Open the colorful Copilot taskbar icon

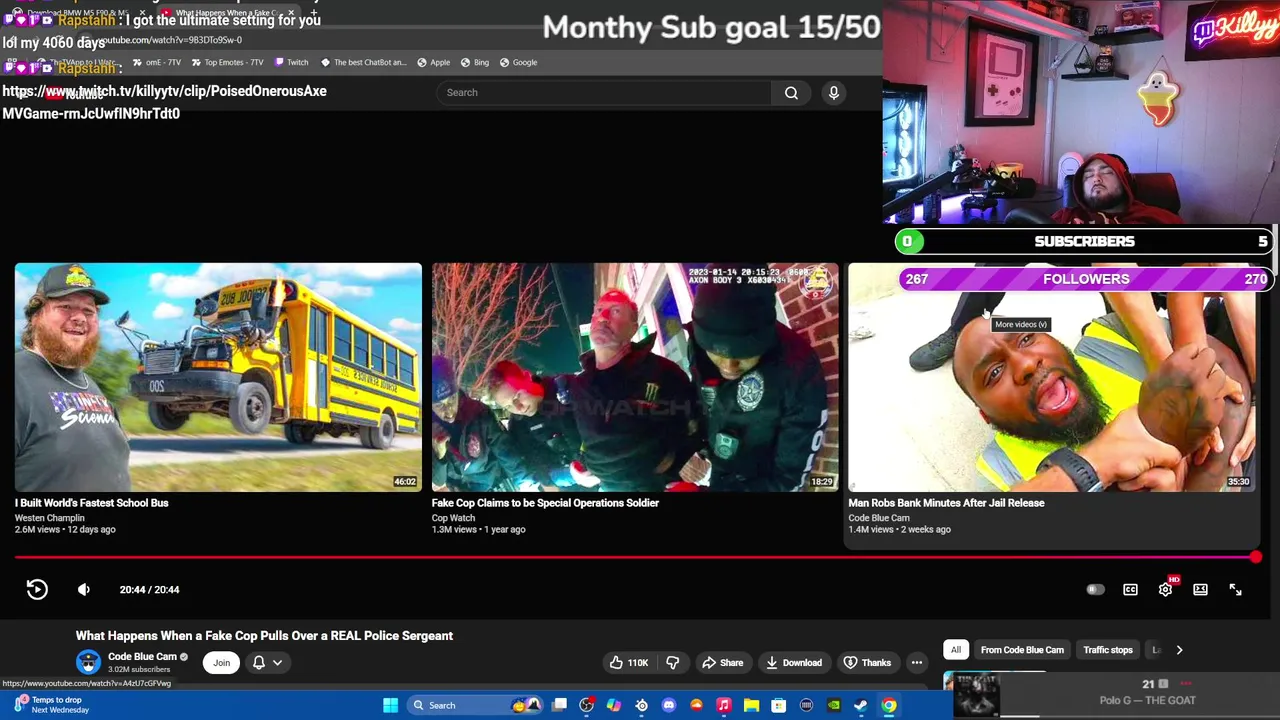point(614,705)
